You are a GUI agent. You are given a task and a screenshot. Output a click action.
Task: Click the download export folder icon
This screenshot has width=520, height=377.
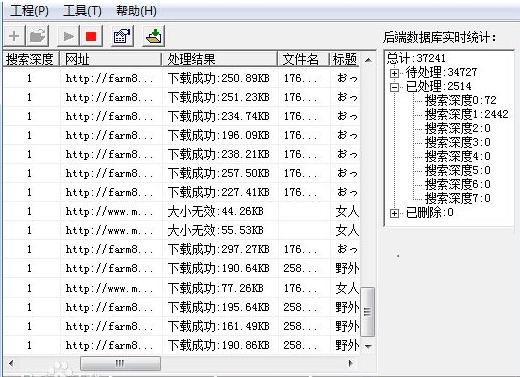tap(154, 36)
